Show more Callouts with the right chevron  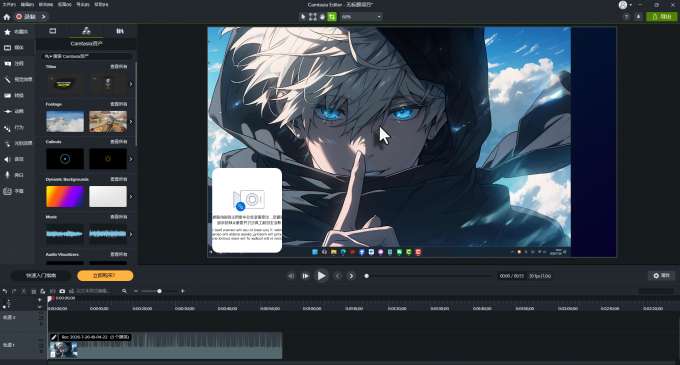[x=131, y=159]
